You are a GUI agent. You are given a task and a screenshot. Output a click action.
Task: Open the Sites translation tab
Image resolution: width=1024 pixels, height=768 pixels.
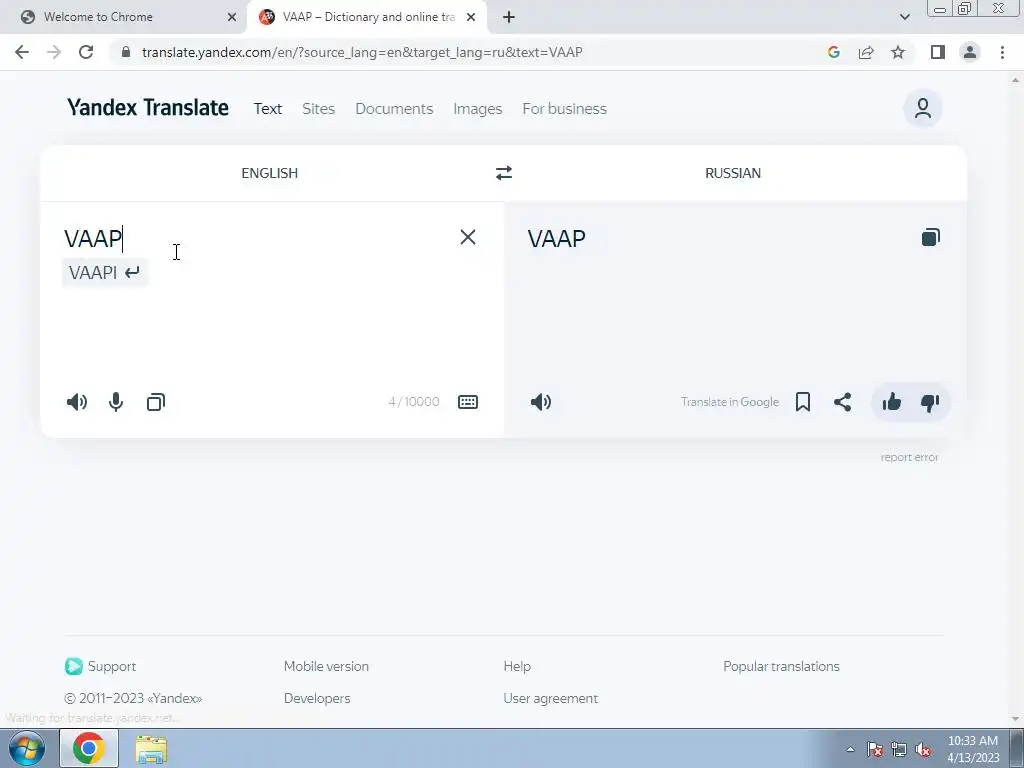tap(319, 108)
